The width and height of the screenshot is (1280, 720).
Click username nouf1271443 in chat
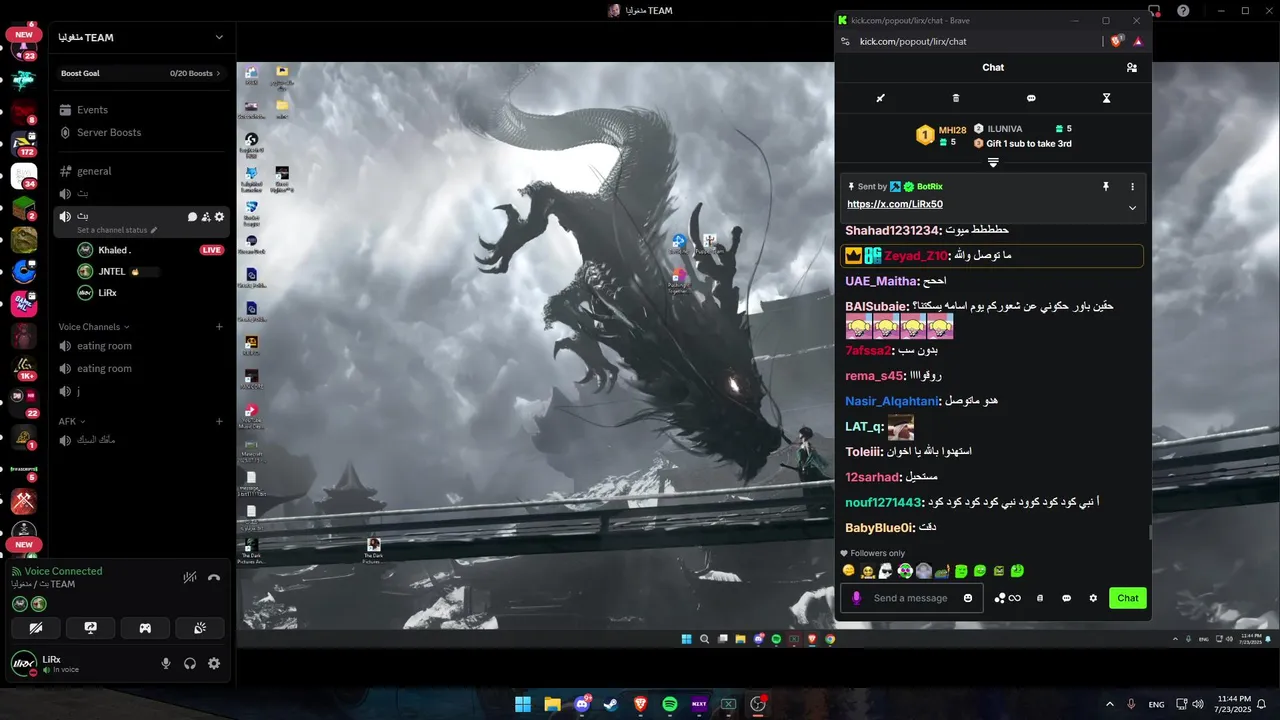tap(883, 502)
